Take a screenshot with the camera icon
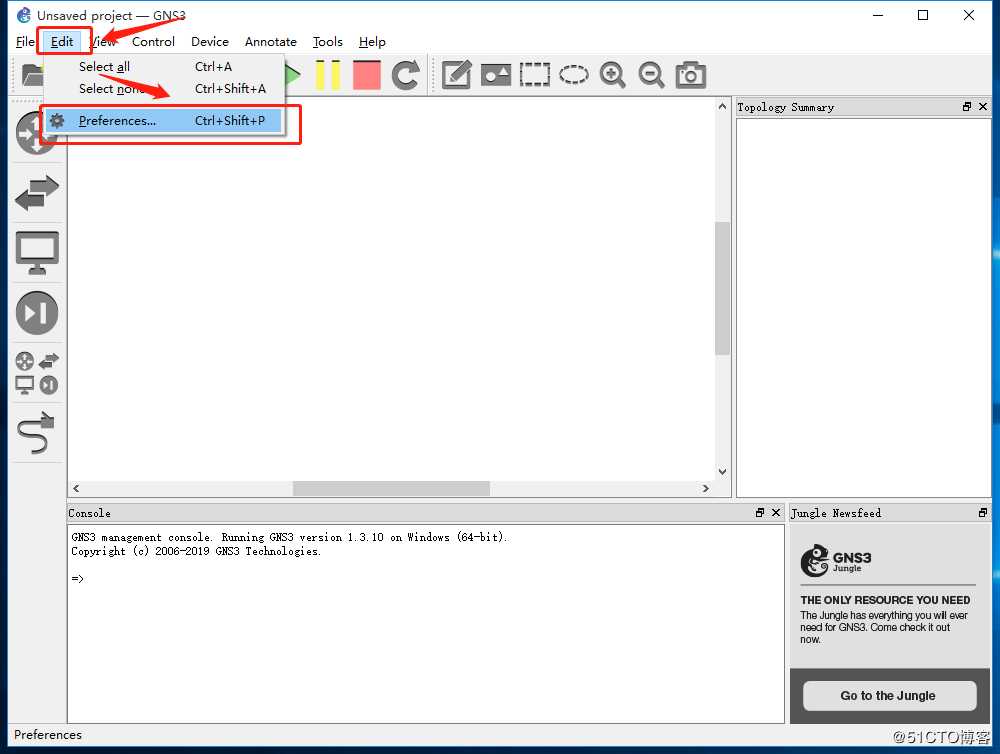This screenshot has height=754, width=1000. (x=691, y=75)
